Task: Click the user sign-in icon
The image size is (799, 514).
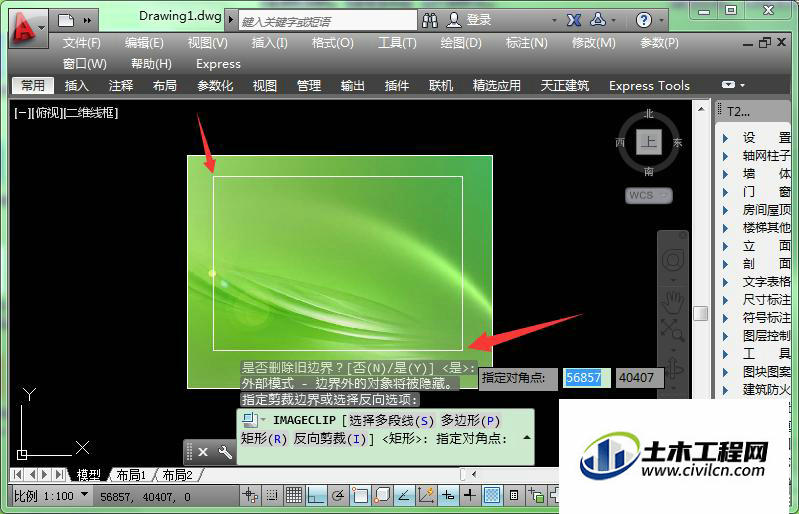Action: point(454,20)
